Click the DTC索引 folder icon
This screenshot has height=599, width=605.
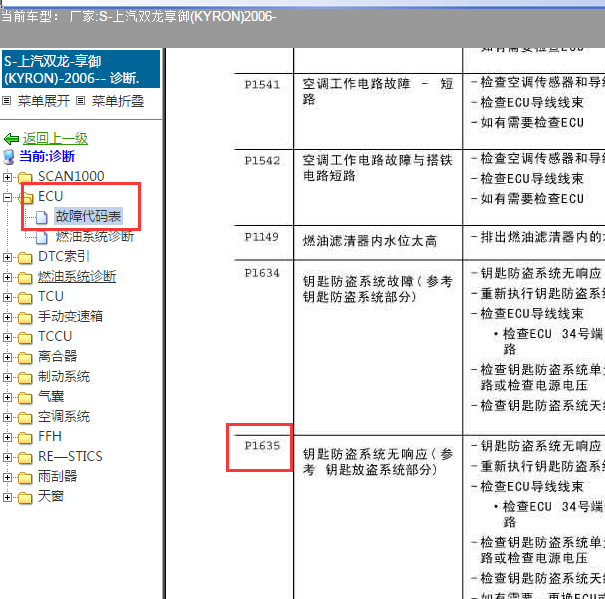(25, 257)
